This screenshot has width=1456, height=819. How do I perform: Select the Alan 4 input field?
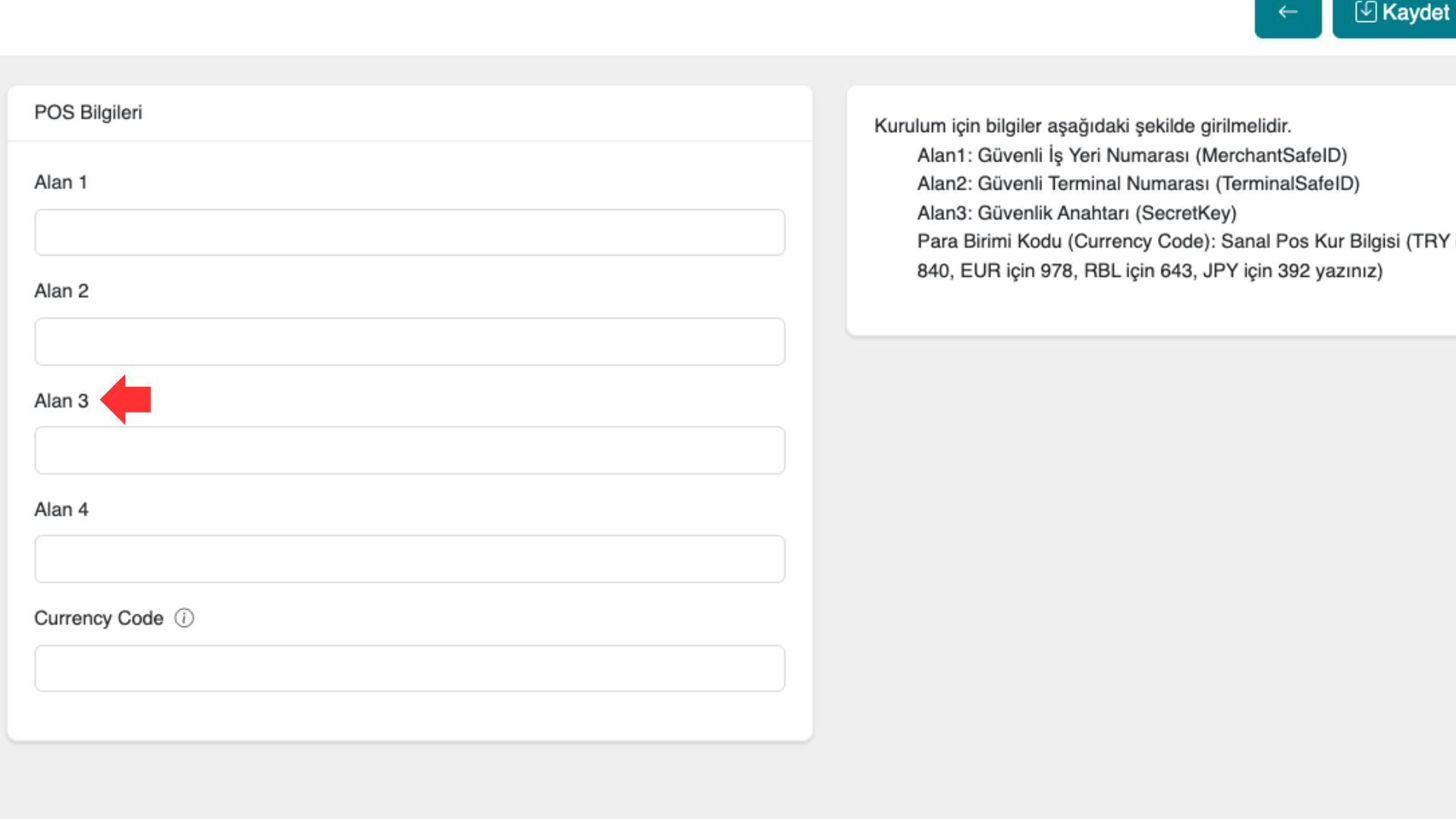pyautogui.click(x=409, y=559)
